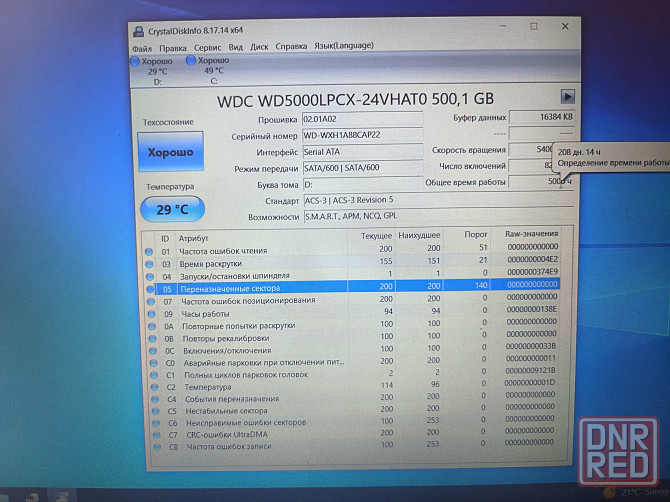Viewport: 670px width, 502px height.
Task: Click the CrystalDiskInfo title bar app icon
Action: point(138,31)
